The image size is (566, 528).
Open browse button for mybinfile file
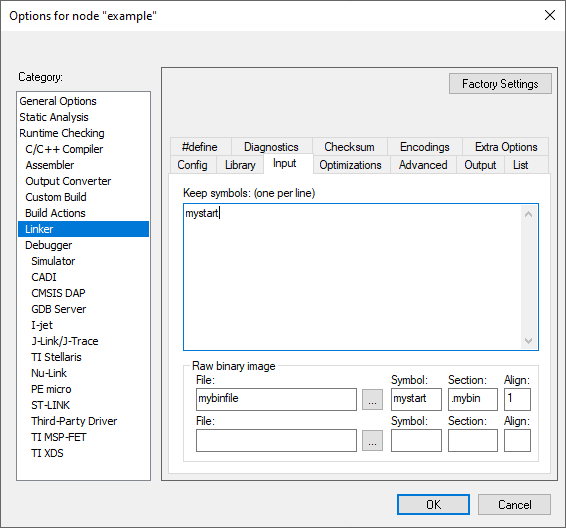(x=372, y=400)
